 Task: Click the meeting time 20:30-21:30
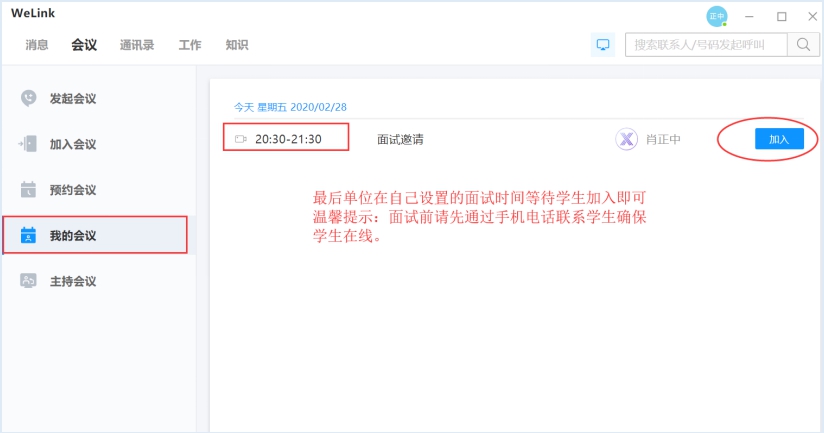tap(288, 139)
